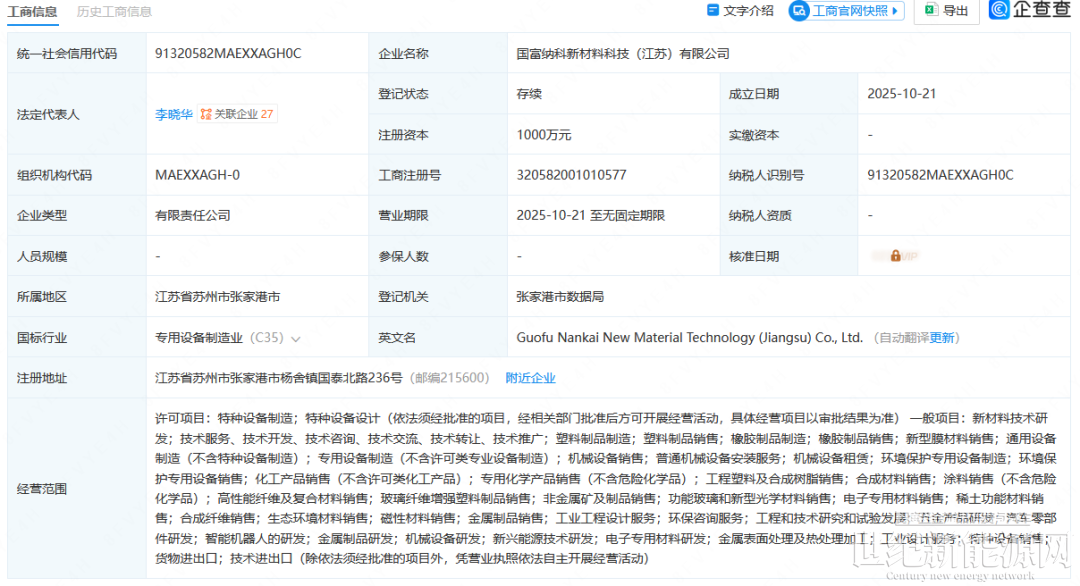The width and height of the screenshot is (1080, 586).
Task: Click the orange 关联企业 network icon
Action: pyautogui.click(x=206, y=114)
